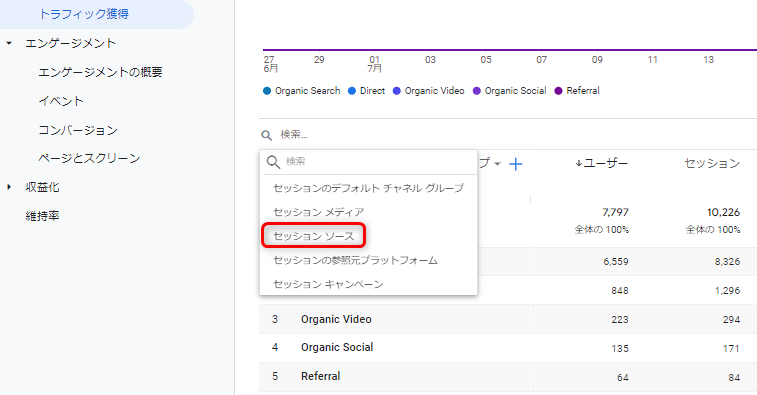This screenshot has width=757, height=395.
Task: Collapse the エンゲージメント section arrow
Action: click(x=9, y=43)
